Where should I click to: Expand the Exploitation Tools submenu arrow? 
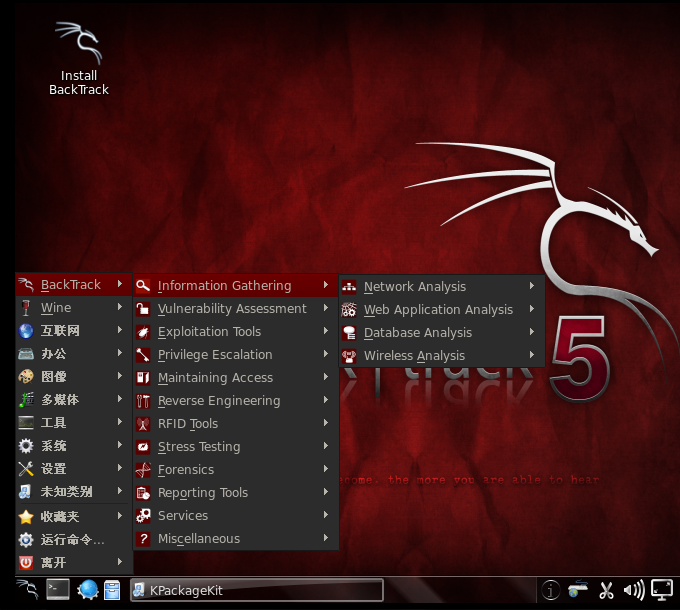point(326,331)
